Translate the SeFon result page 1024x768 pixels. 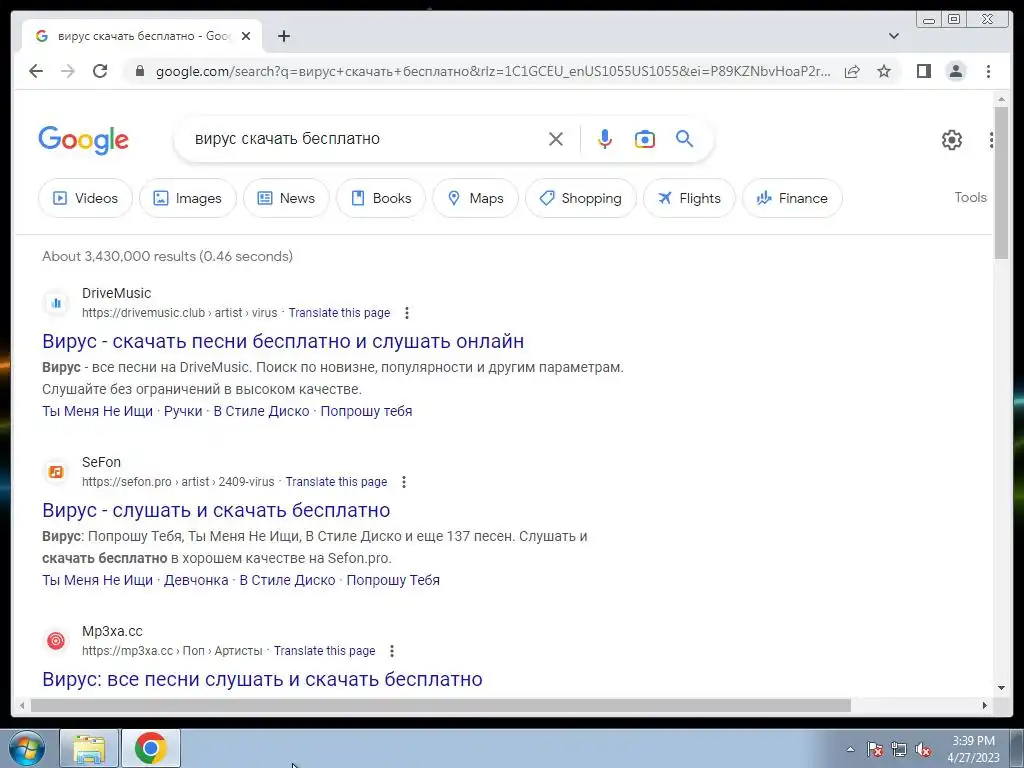[336, 482]
